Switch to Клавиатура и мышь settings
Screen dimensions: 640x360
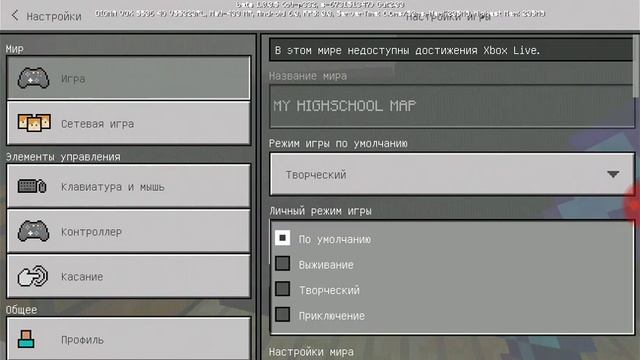coord(129,186)
